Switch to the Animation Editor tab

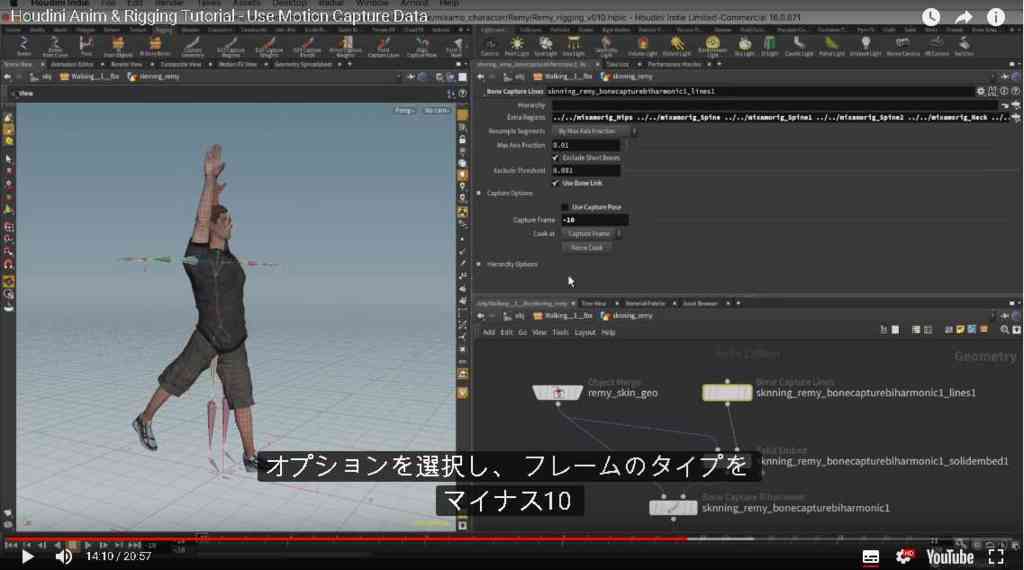point(72,65)
